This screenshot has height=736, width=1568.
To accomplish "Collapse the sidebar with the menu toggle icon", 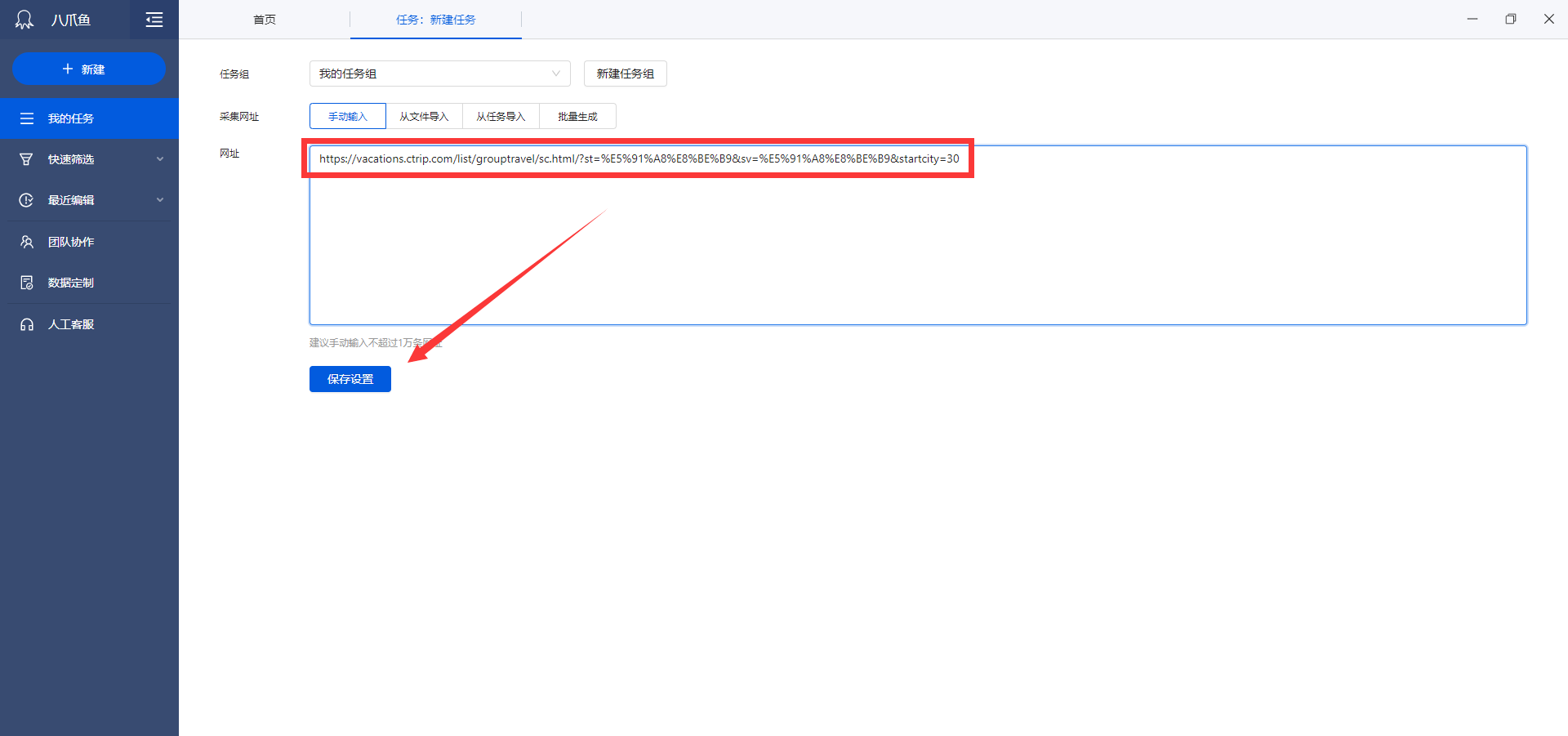I will tap(154, 20).
